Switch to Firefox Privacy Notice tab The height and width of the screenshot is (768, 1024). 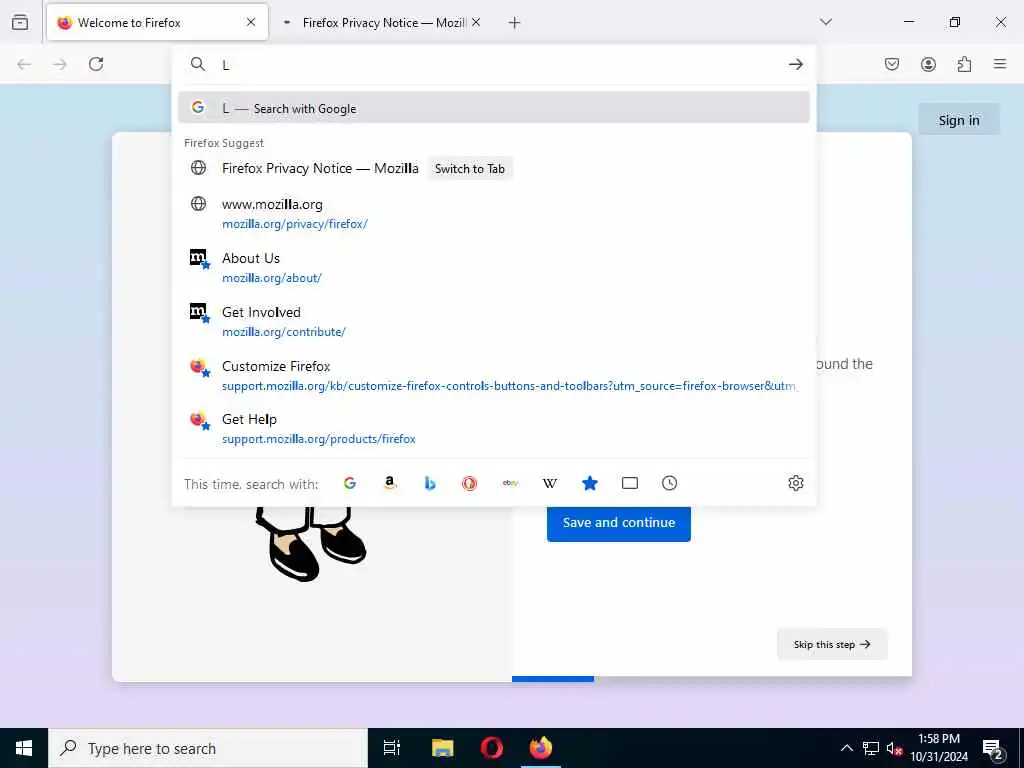point(381,22)
